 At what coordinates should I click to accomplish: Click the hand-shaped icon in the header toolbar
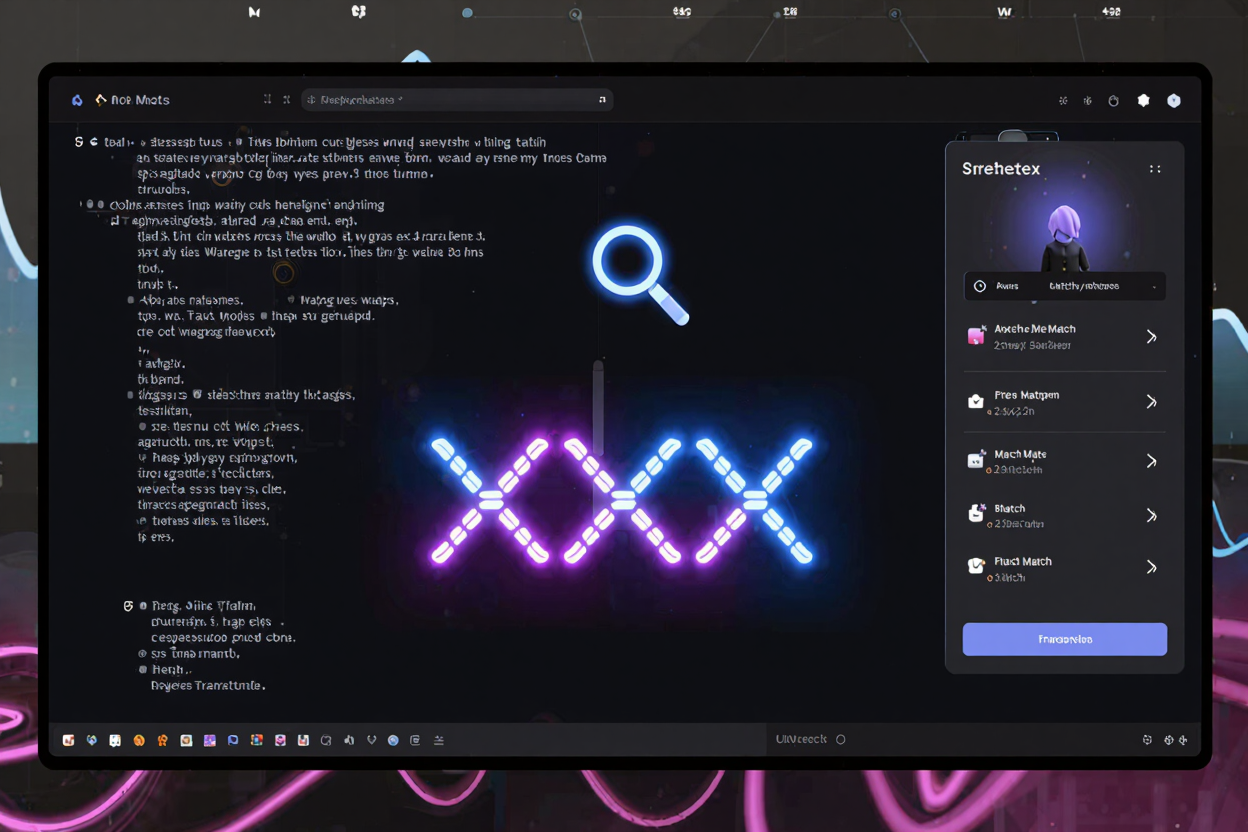(1113, 101)
